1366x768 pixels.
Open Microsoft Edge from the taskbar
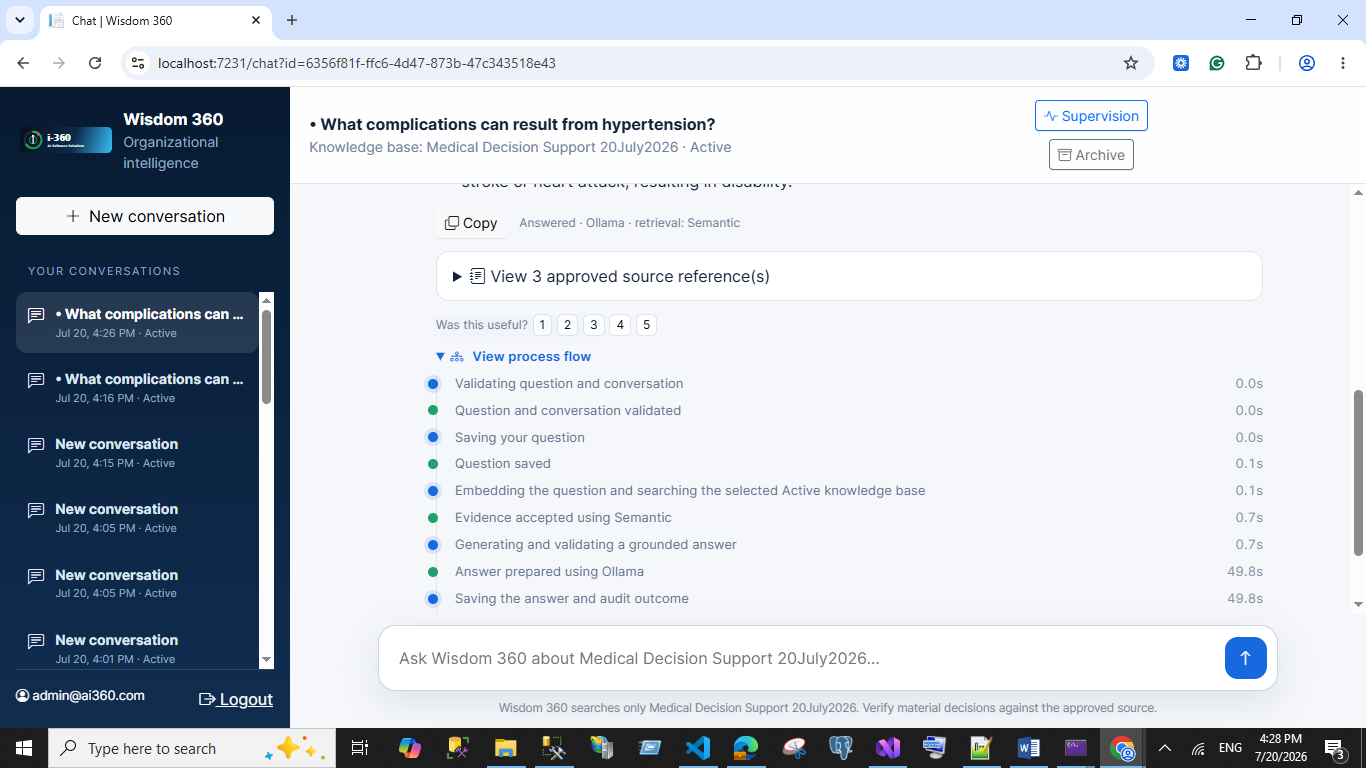[x=745, y=748]
